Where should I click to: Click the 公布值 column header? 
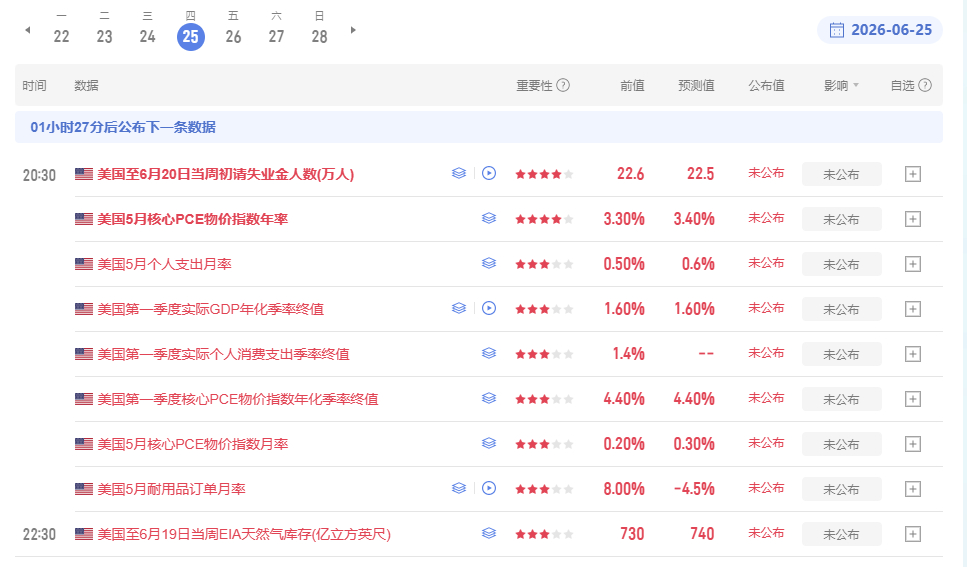[x=767, y=86]
